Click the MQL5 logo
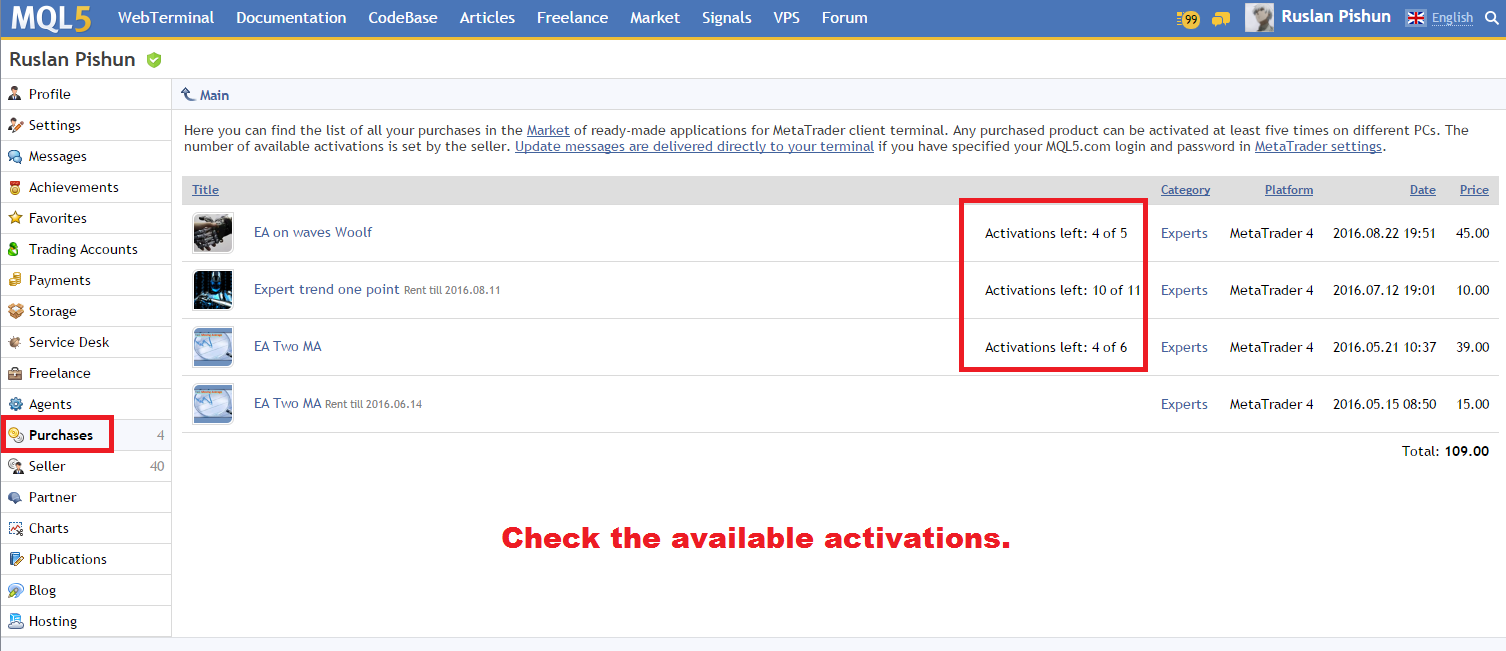This screenshot has height=651, width=1506. click(51, 18)
